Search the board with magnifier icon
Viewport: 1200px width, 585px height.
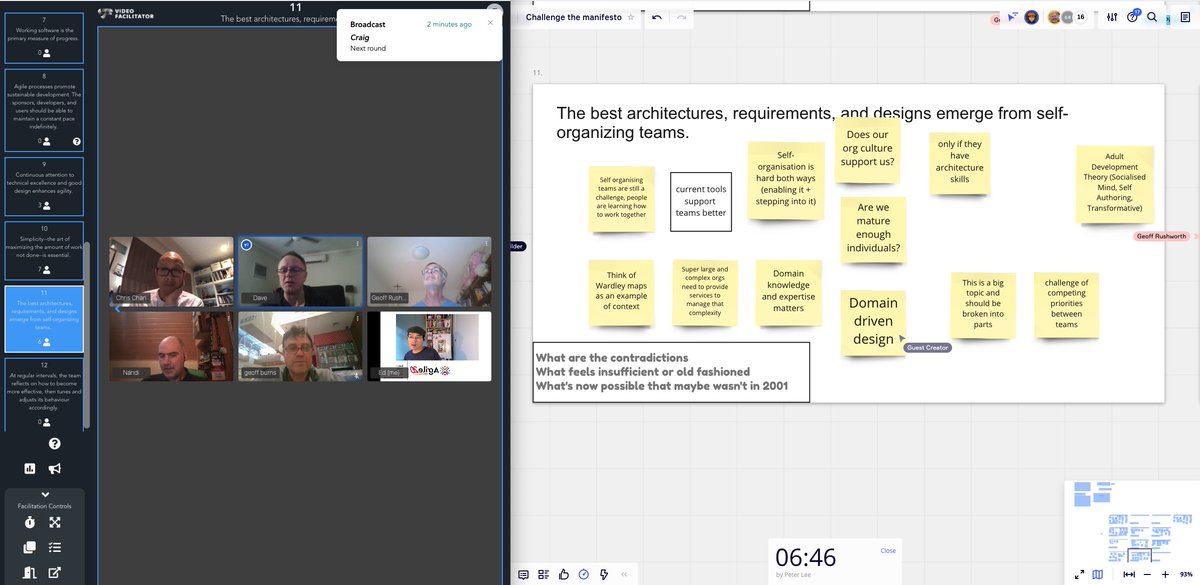point(1152,17)
